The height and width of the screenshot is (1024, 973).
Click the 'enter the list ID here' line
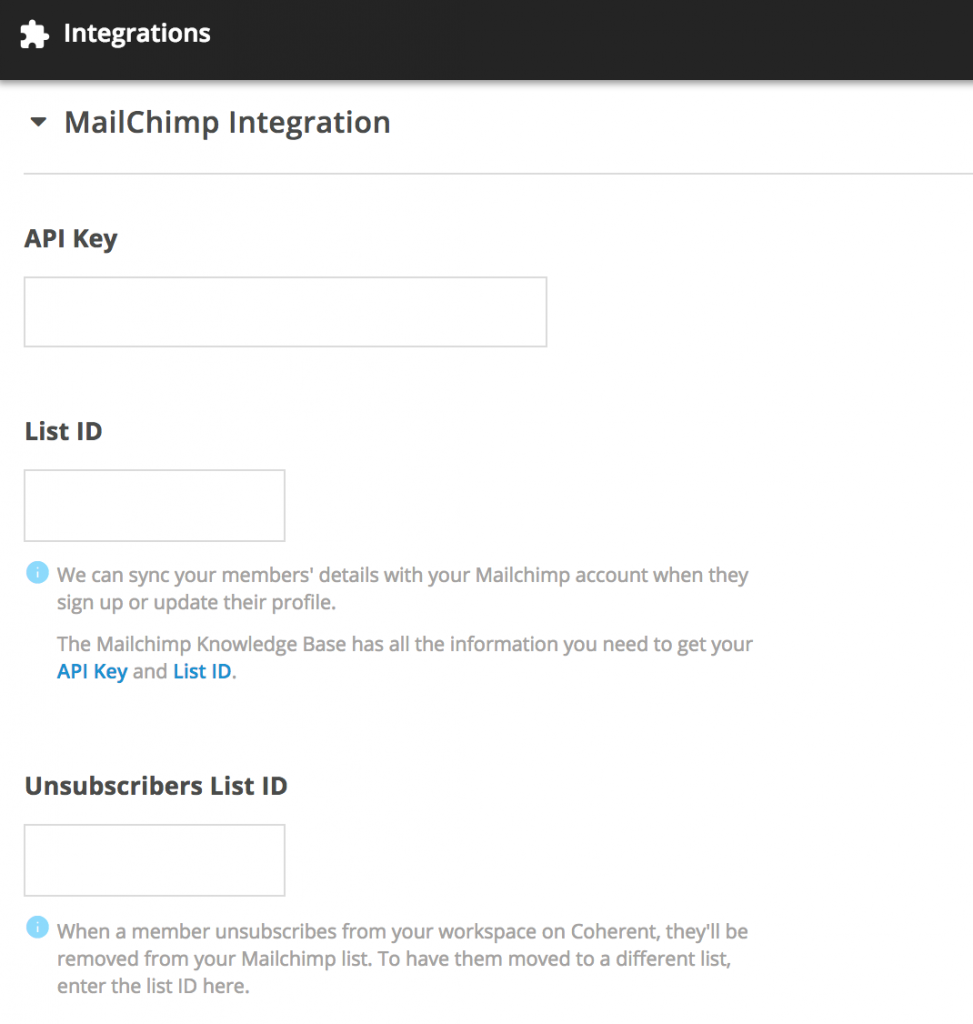(x=153, y=985)
